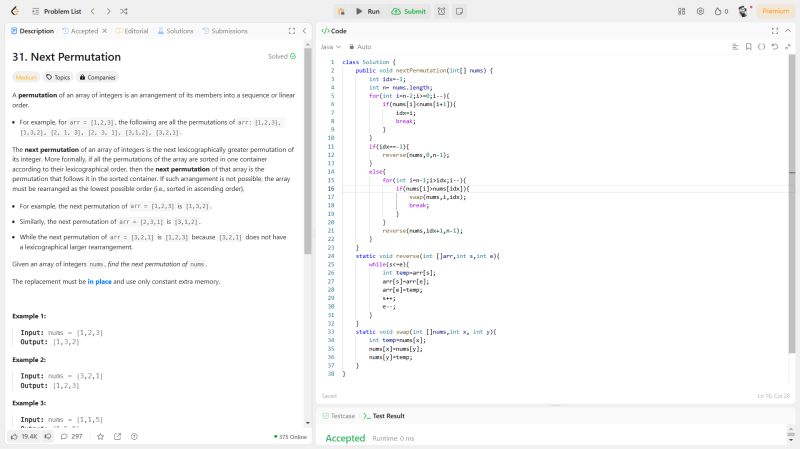Click the description panel scrollbar
The width and height of the screenshot is (800, 449).
[x=308, y=151]
